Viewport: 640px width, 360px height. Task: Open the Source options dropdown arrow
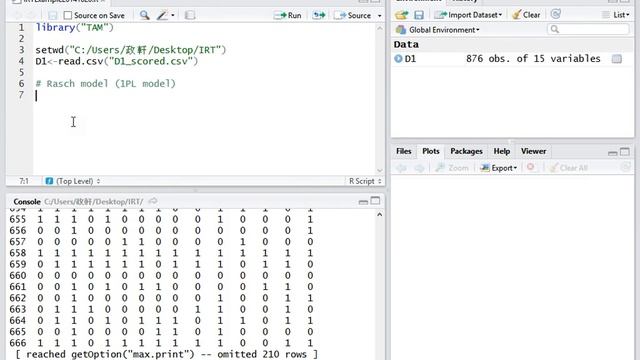(x=380, y=16)
